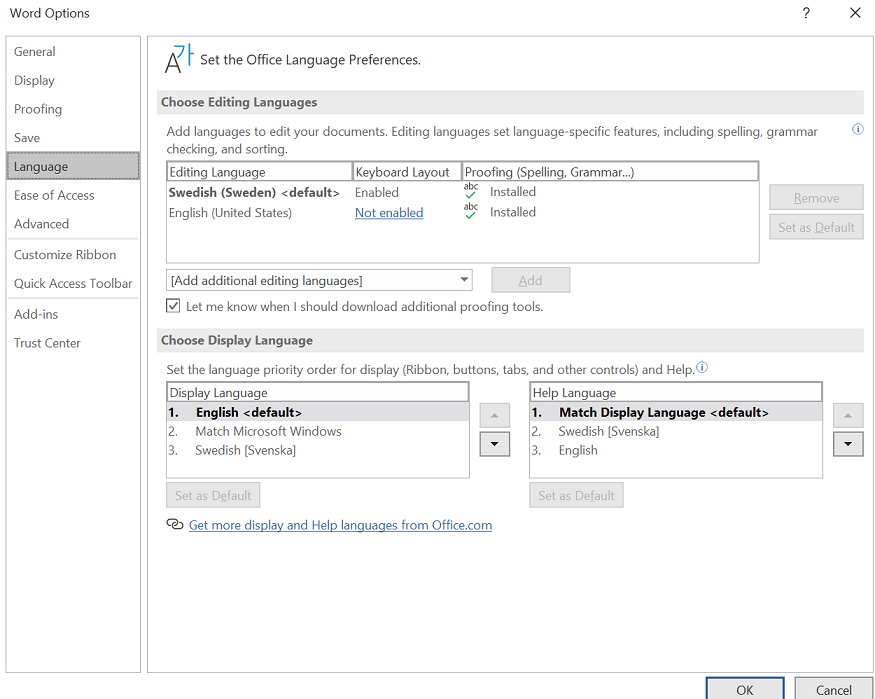Click the chain link icon beside Office.com link
Viewport: 875px width, 699px height.
pyautogui.click(x=175, y=524)
